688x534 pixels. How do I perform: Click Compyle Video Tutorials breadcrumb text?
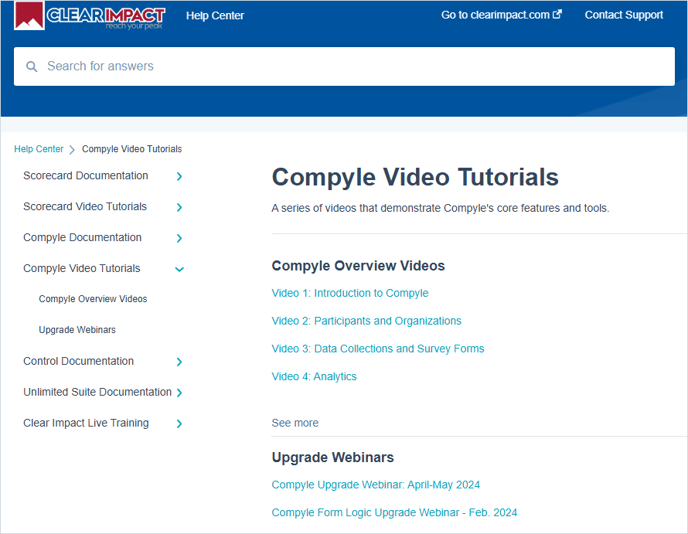tap(132, 149)
